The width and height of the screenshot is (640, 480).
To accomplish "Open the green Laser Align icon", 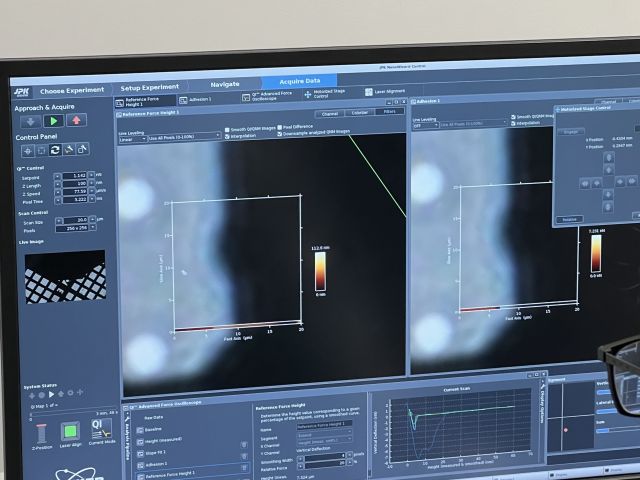I will pos(71,431).
